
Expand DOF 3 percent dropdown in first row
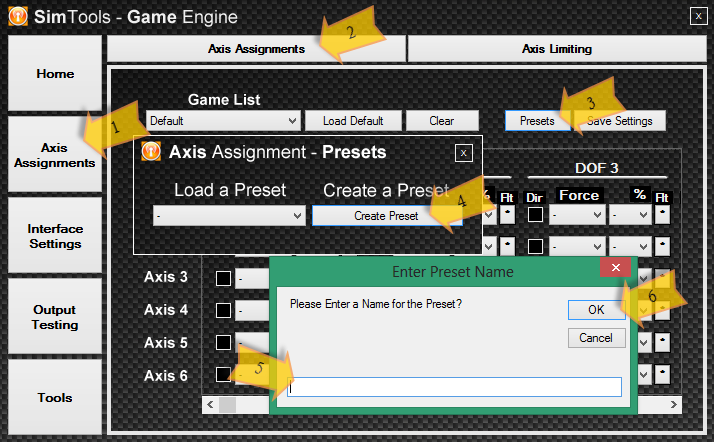click(x=630, y=214)
